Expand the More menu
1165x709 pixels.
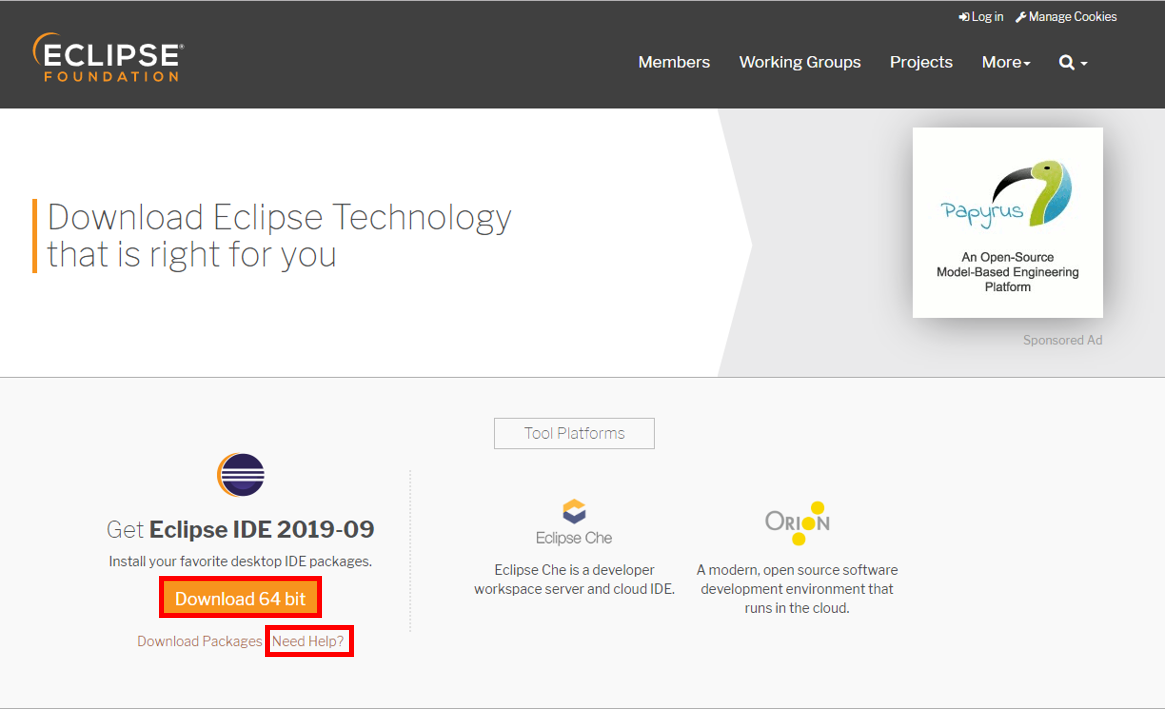pyautogui.click(x=1006, y=62)
